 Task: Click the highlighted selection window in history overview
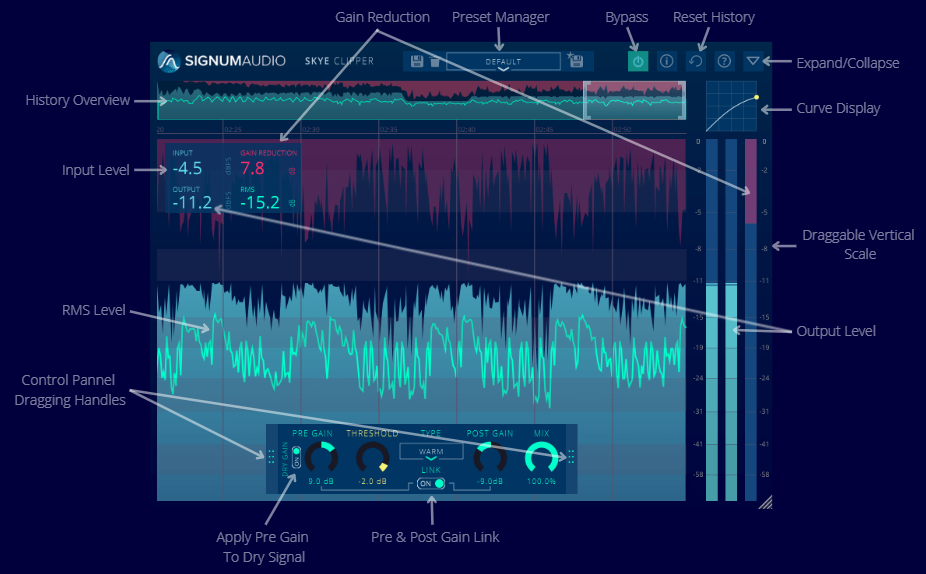tap(635, 100)
